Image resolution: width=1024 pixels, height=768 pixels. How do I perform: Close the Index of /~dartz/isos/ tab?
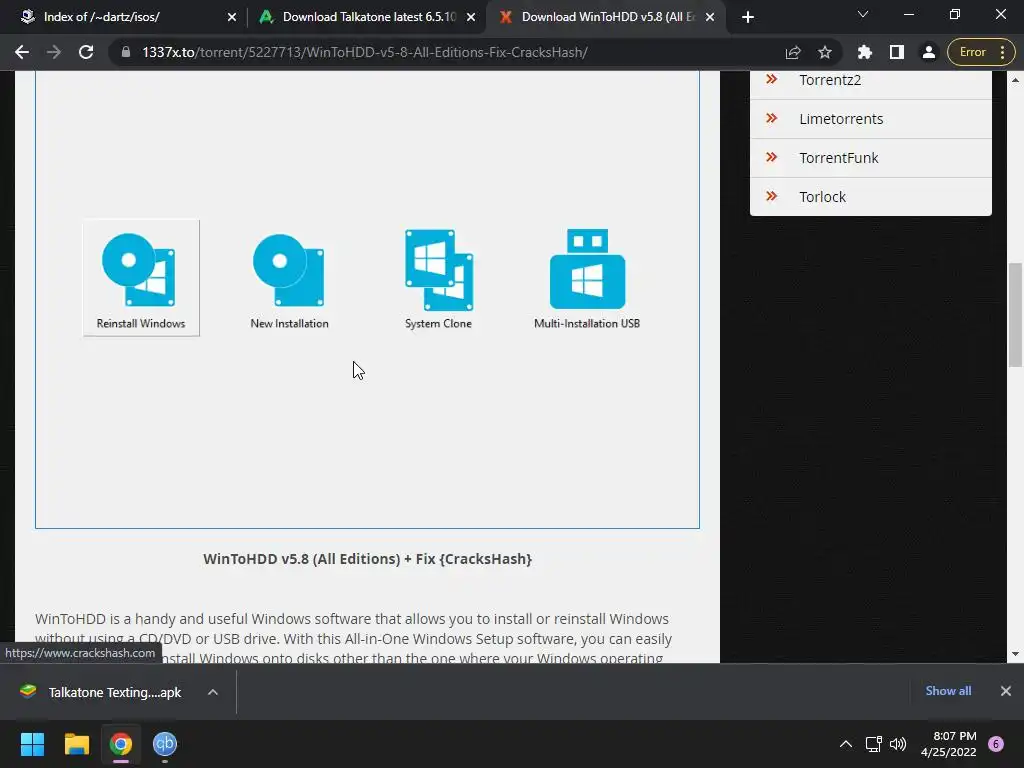pos(232,17)
